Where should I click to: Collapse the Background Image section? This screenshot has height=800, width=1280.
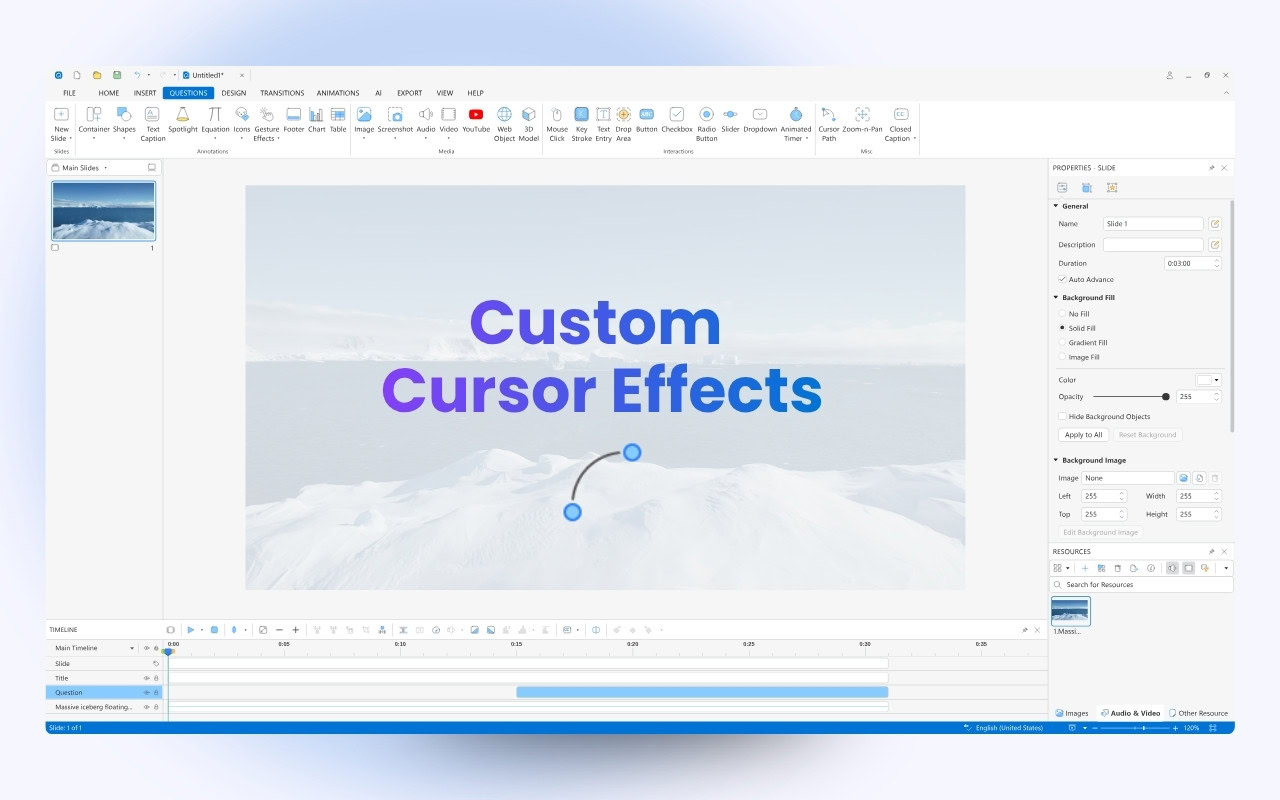tap(1055, 460)
